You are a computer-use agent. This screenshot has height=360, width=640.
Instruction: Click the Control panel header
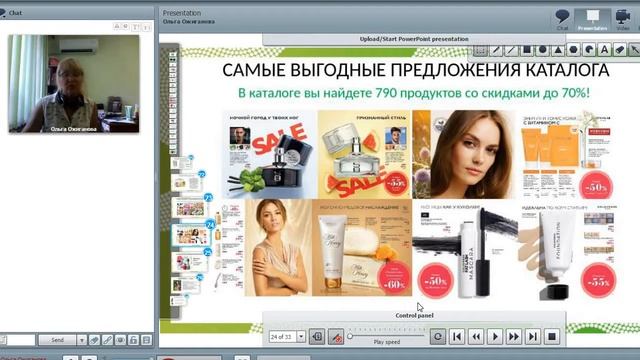pyautogui.click(x=414, y=316)
